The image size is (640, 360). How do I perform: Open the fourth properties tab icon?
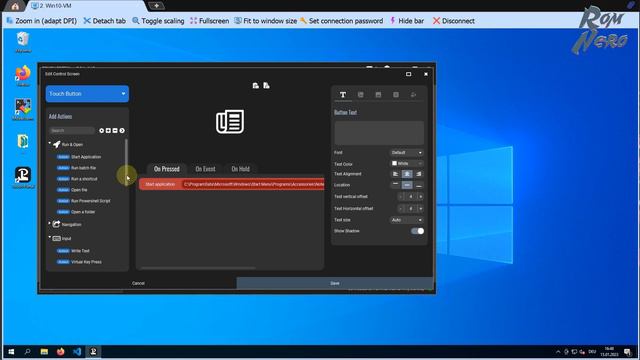click(x=396, y=95)
